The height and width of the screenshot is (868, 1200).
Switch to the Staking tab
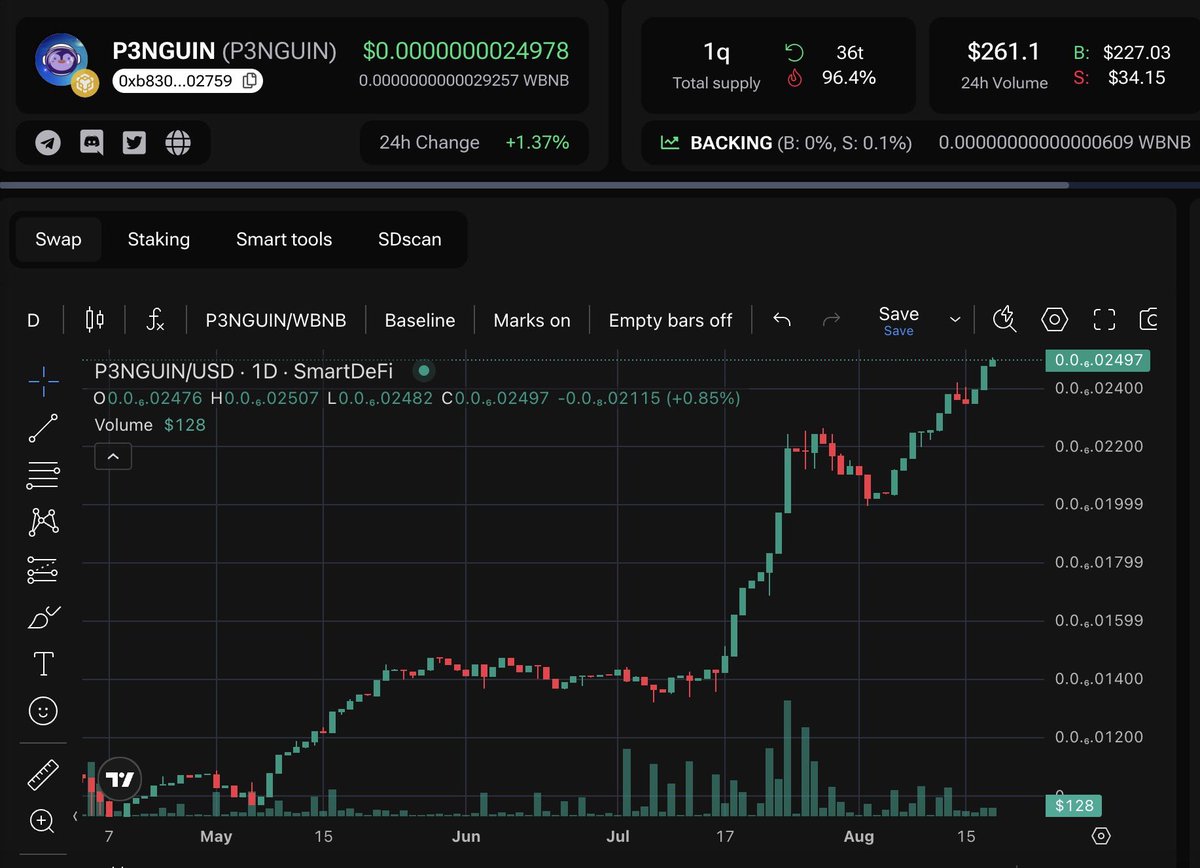tap(159, 239)
